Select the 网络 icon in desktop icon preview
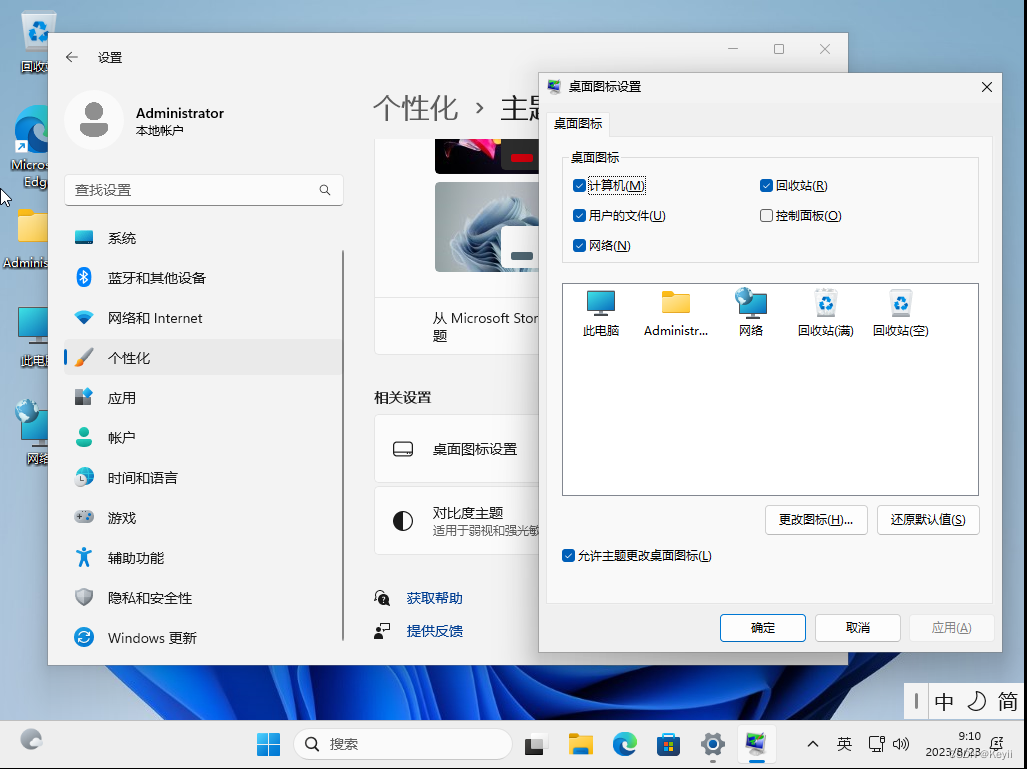The width and height of the screenshot is (1027, 769). tap(750, 312)
